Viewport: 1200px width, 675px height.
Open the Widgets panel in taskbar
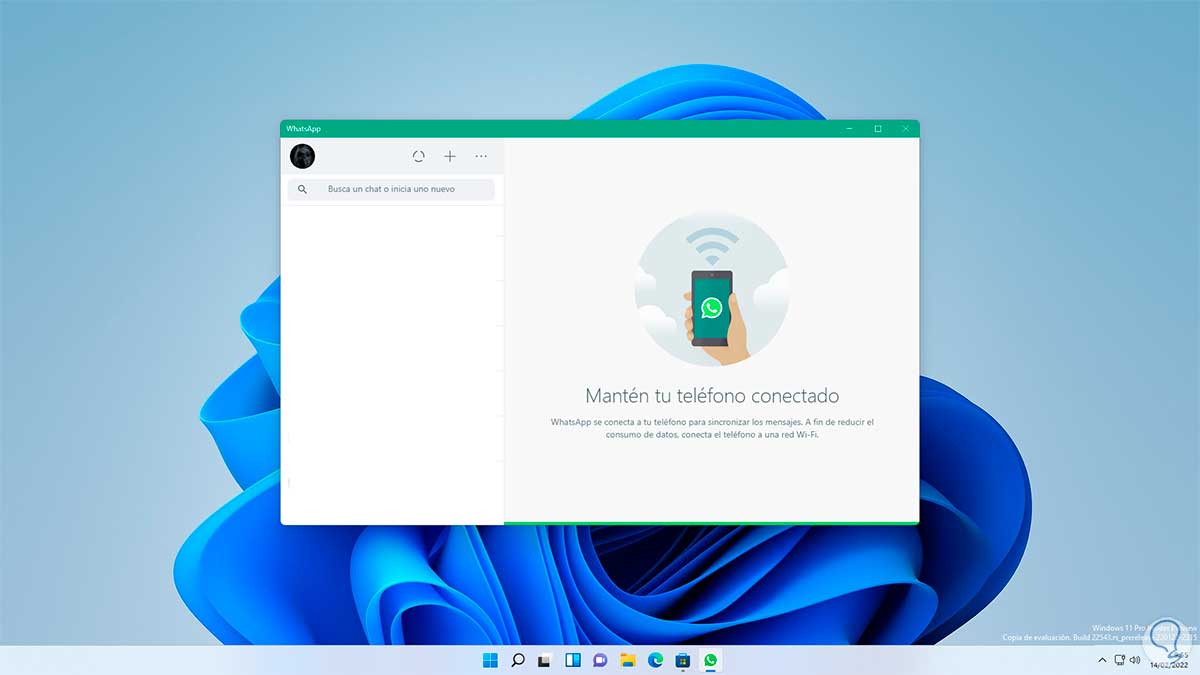tap(573, 660)
